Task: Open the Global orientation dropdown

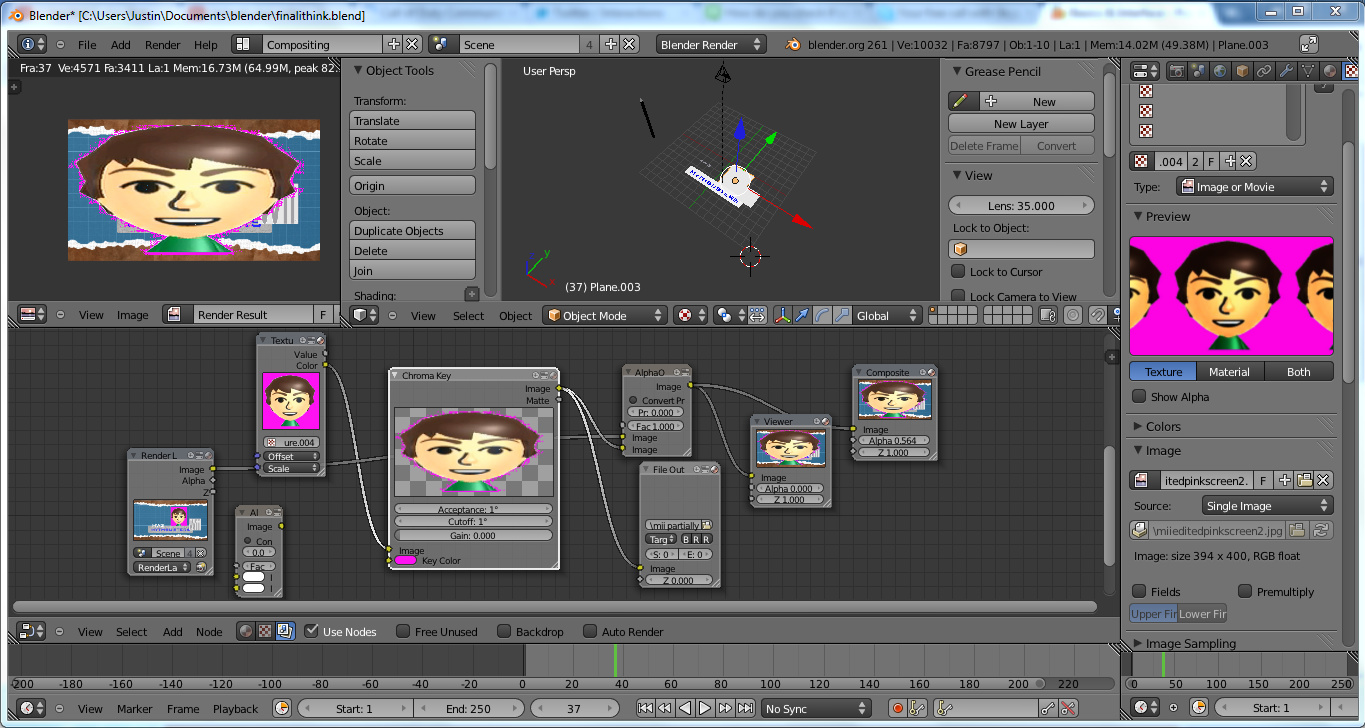Action: [x=888, y=315]
